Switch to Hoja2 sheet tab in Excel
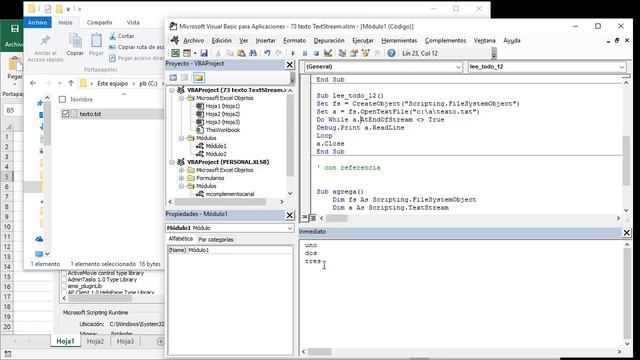 (95, 341)
